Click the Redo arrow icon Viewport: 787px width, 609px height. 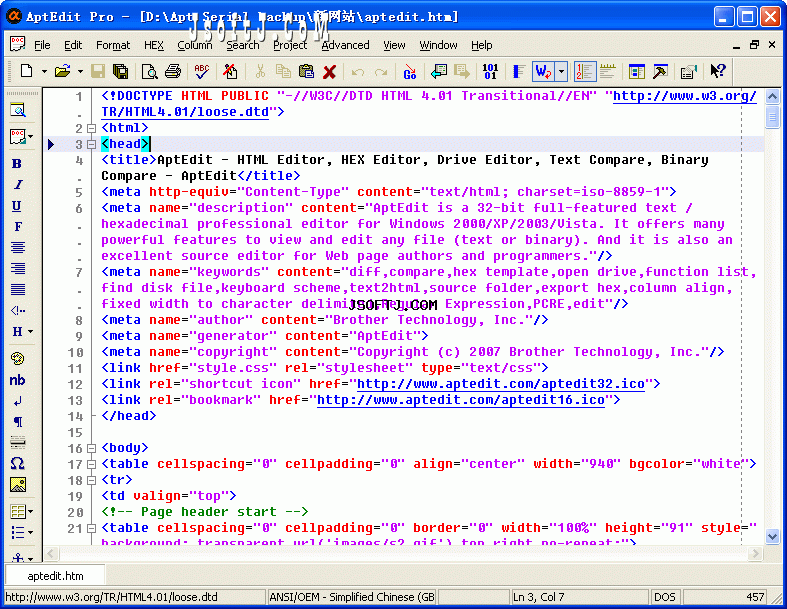point(381,72)
